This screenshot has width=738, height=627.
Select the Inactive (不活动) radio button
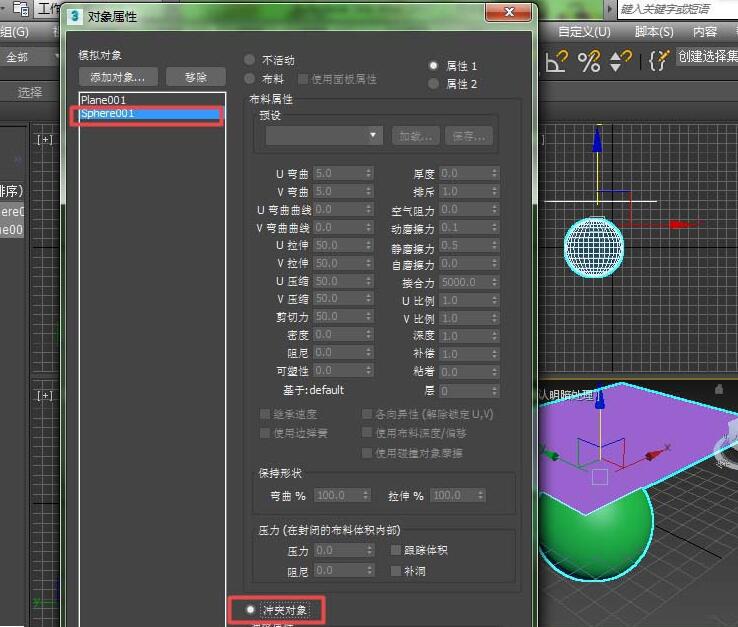[x=250, y=60]
